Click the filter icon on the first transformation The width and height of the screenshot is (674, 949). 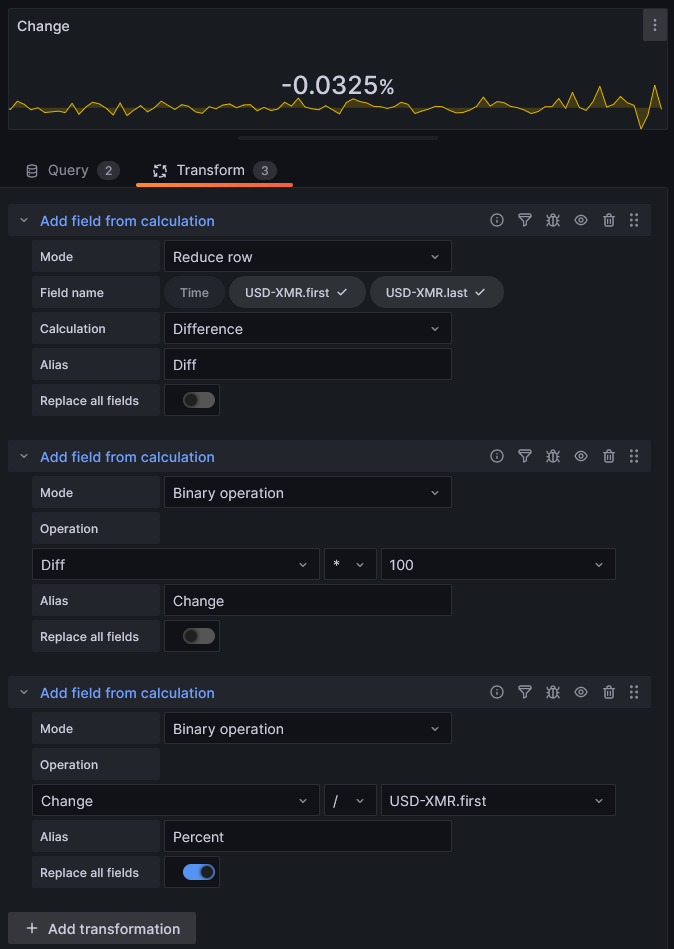coord(525,221)
